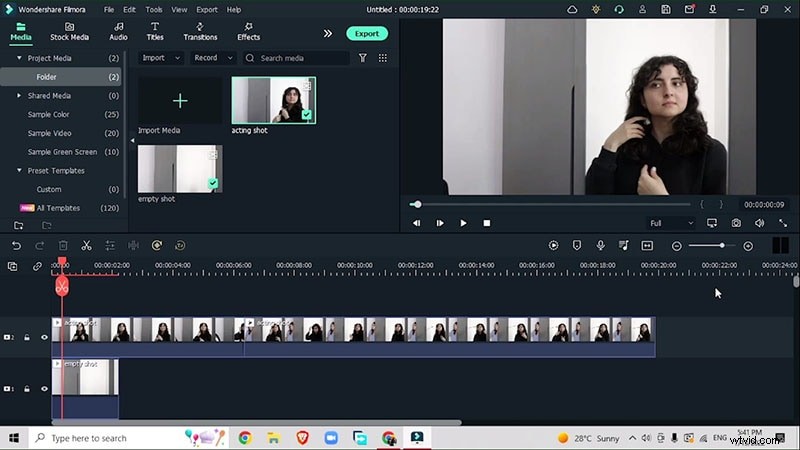Image resolution: width=800 pixels, height=450 pixels.
Task: Expand preview to fullscreen icon
Action: point(783,223)
